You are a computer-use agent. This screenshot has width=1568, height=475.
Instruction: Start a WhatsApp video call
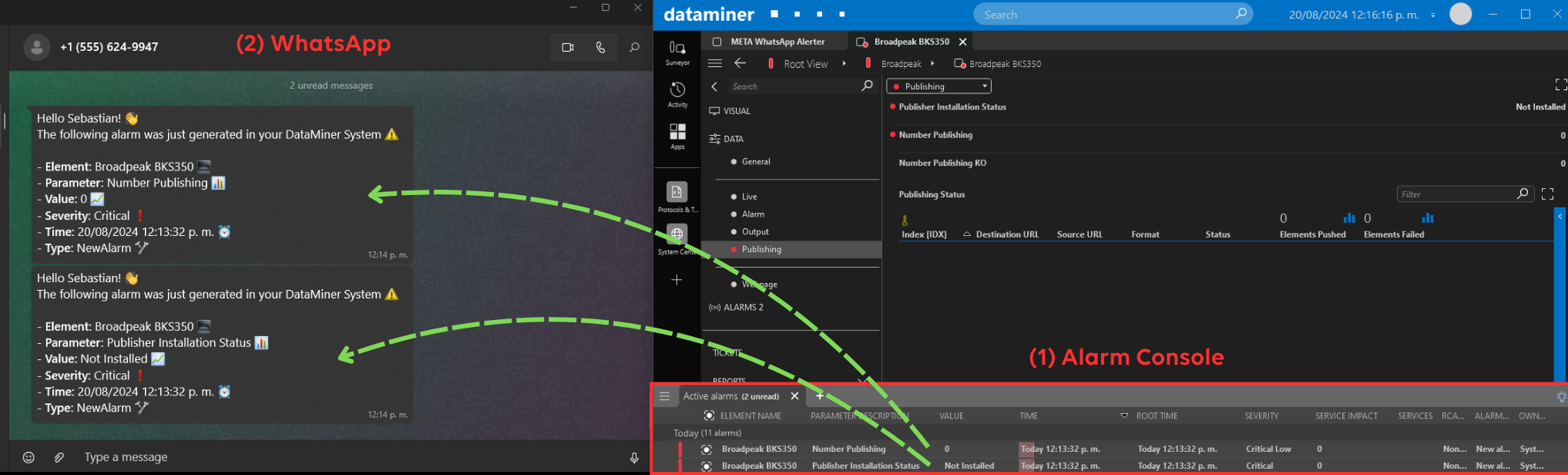tap(568, 47)
